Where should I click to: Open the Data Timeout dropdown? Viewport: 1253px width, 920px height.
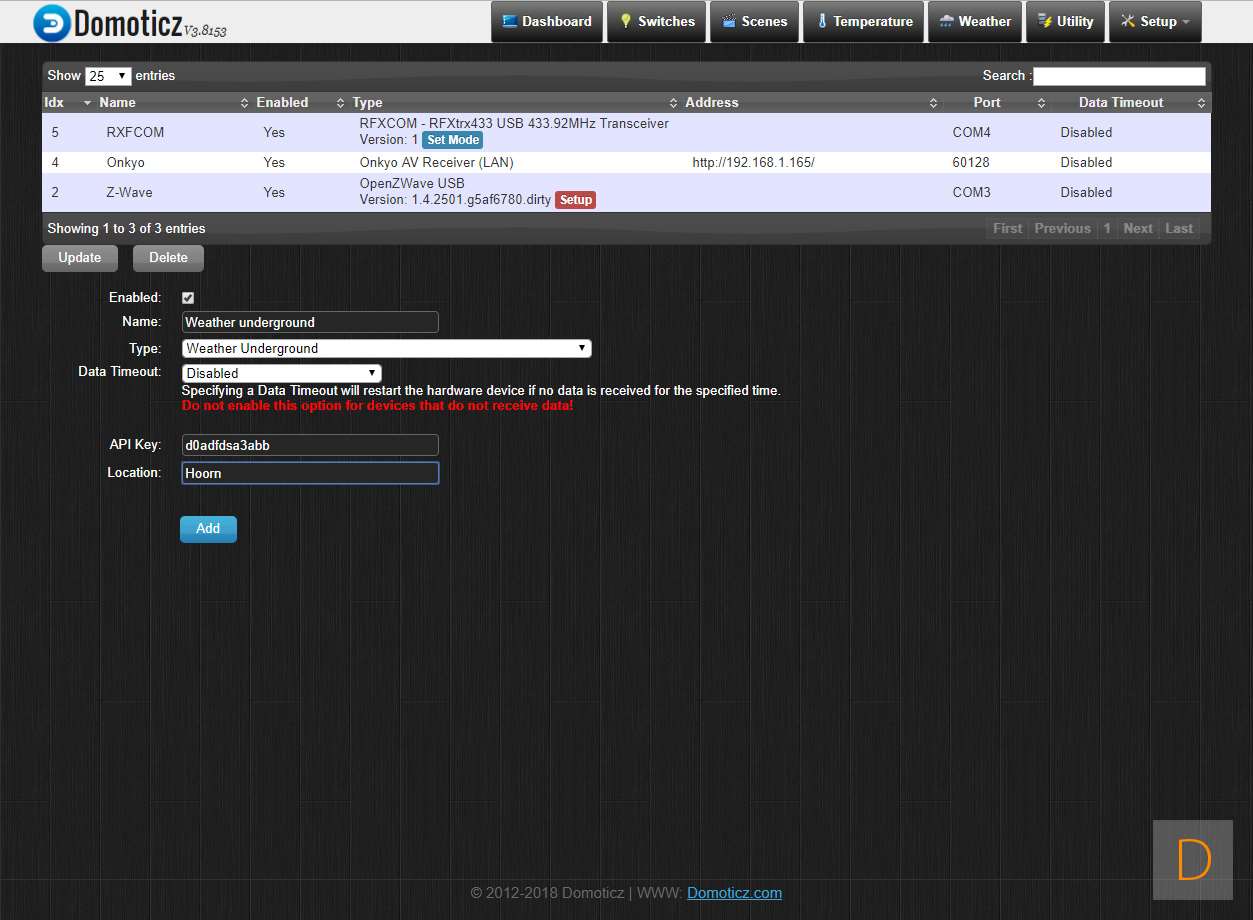pyautogui.click(x=282, y=373)
